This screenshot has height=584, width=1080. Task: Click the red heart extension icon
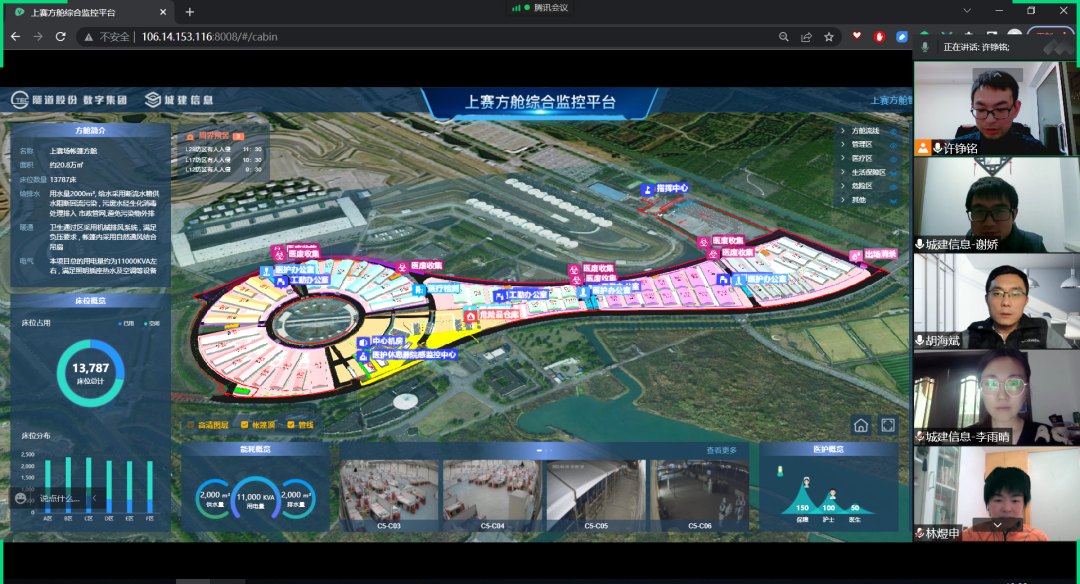point(856,36)
